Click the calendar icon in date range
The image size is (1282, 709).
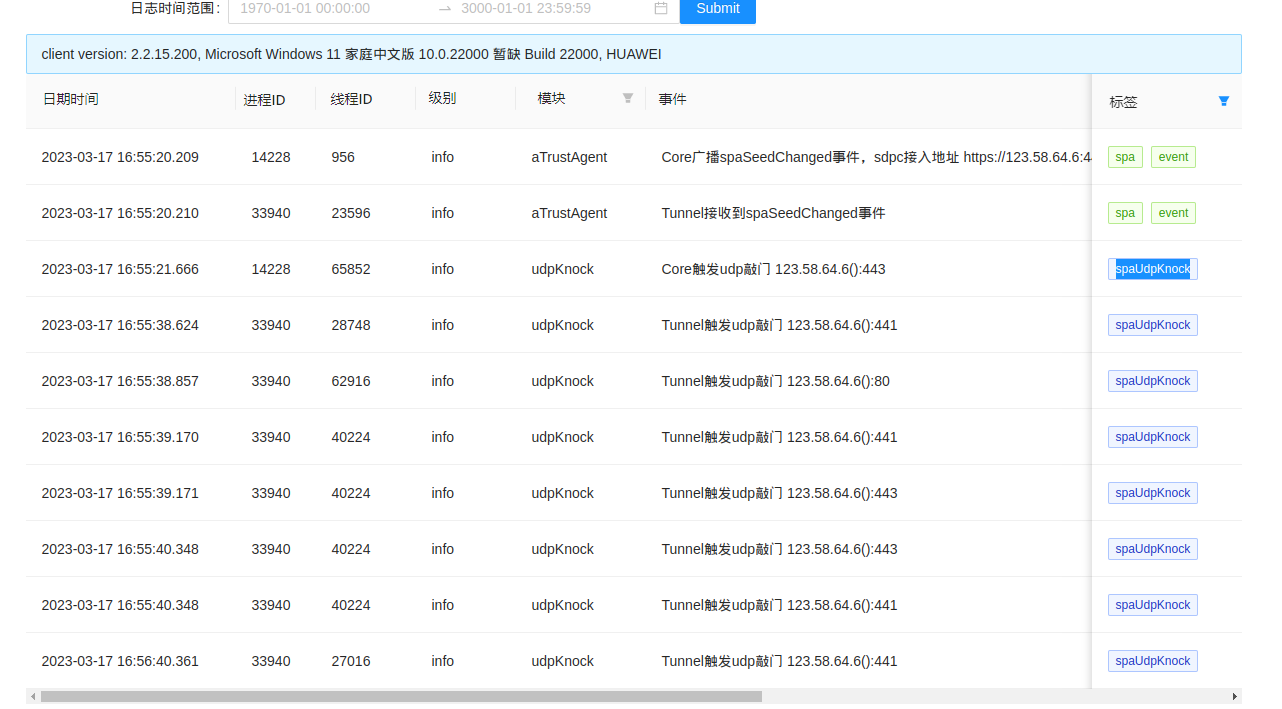660,8
